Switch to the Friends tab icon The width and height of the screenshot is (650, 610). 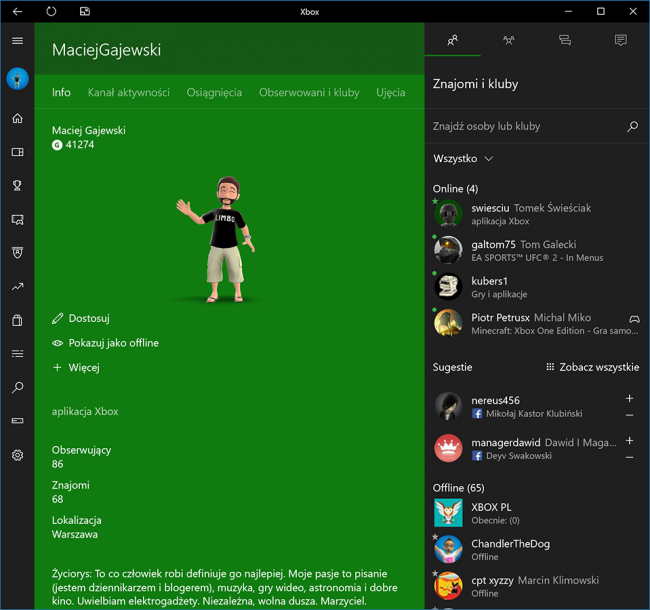(453, 40)
